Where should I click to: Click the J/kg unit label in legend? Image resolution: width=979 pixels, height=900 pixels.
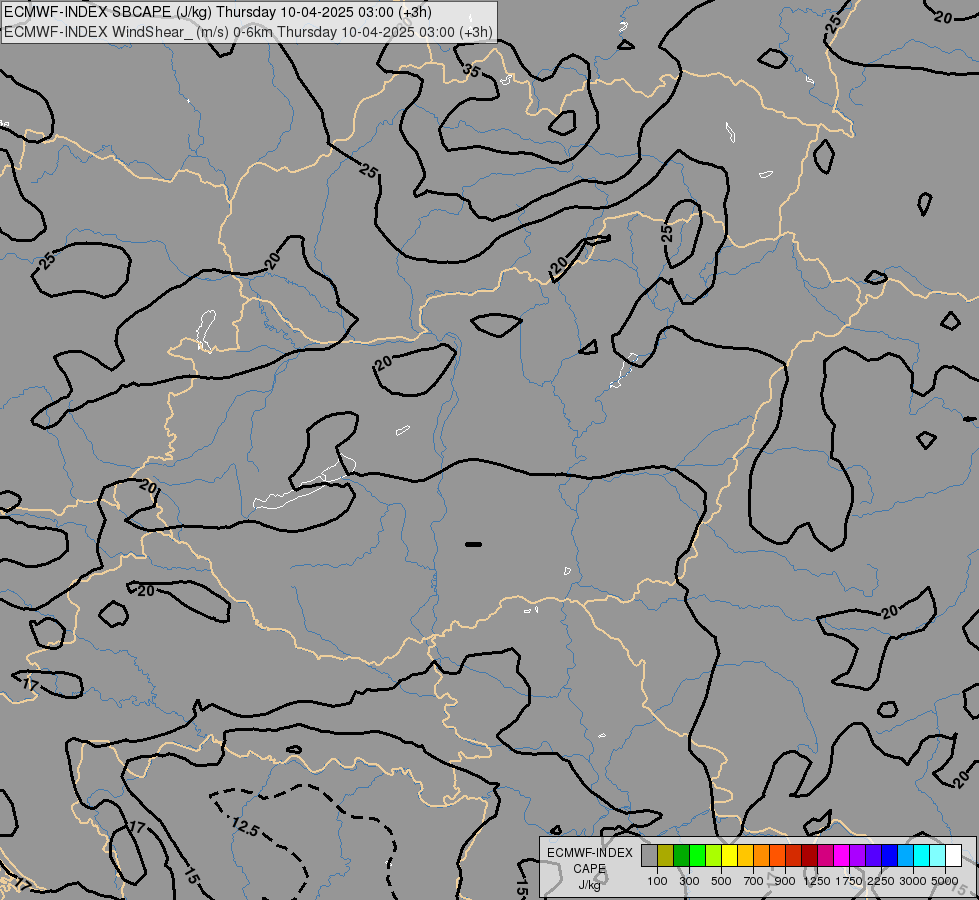click(589, 885)
